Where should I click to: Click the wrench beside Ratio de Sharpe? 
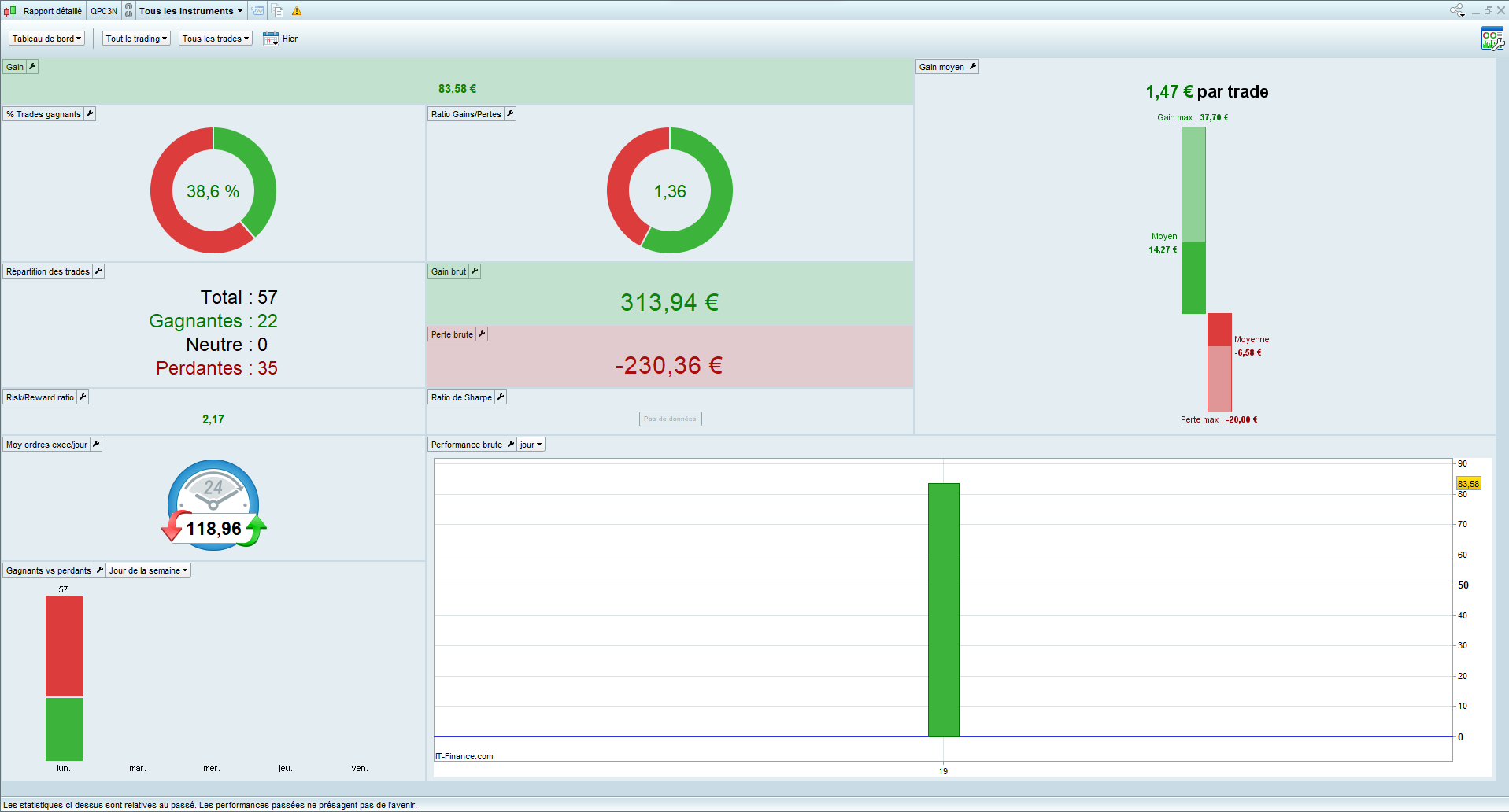501,397
